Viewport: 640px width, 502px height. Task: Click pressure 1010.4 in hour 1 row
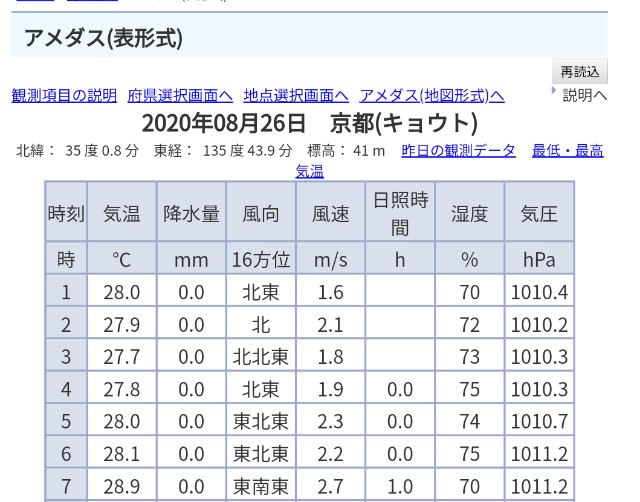pyautogui.click(x=539, y=291)
